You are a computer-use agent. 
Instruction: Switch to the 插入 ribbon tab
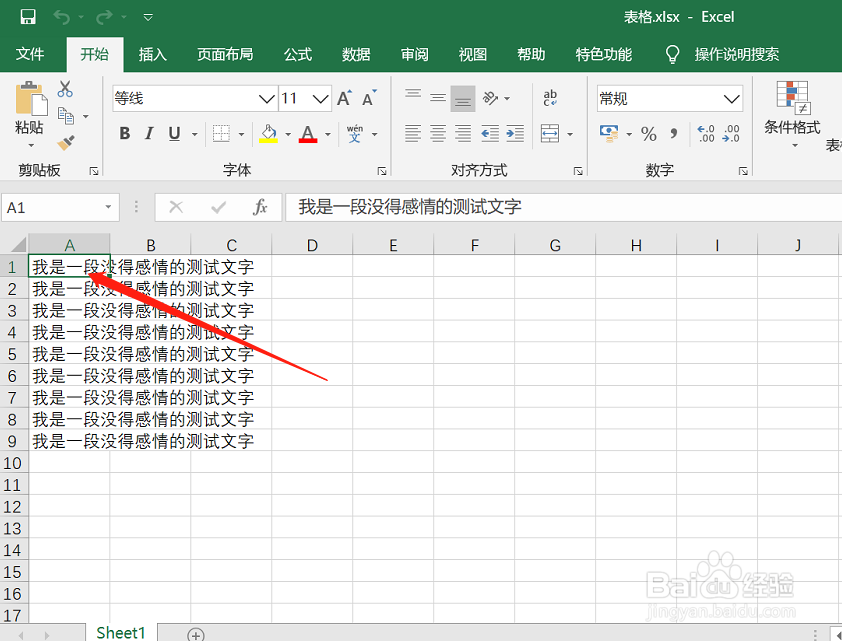tap(152, 55)
